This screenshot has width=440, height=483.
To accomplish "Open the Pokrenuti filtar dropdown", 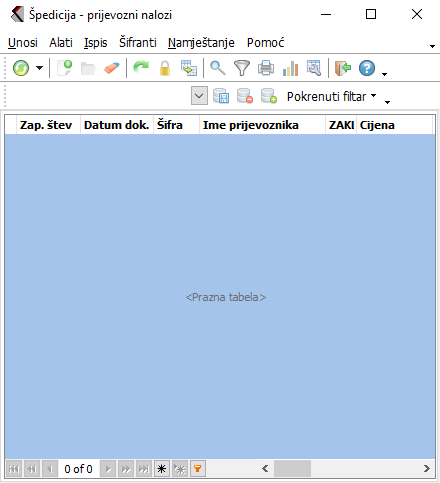I will tap(331, 96).
